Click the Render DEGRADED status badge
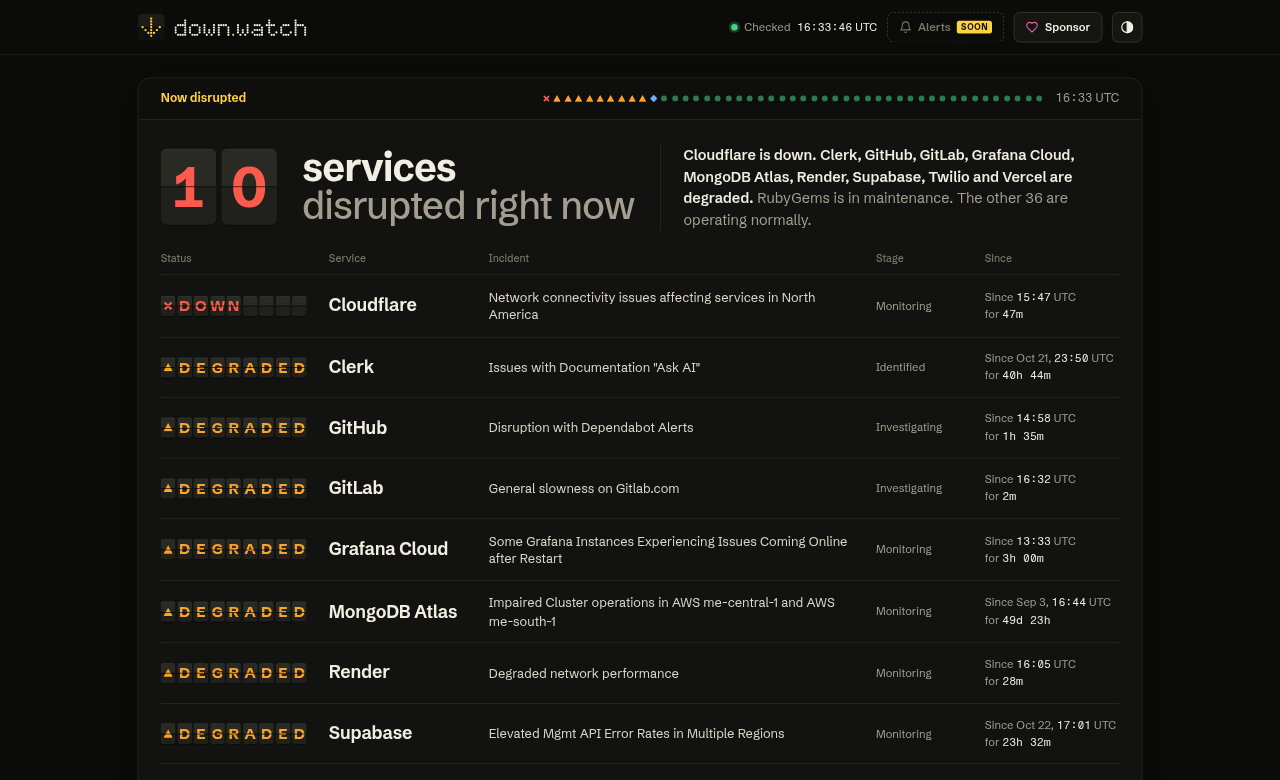Image resolution: width=1280 pixels, height=780 pixels. click(233, 672)
